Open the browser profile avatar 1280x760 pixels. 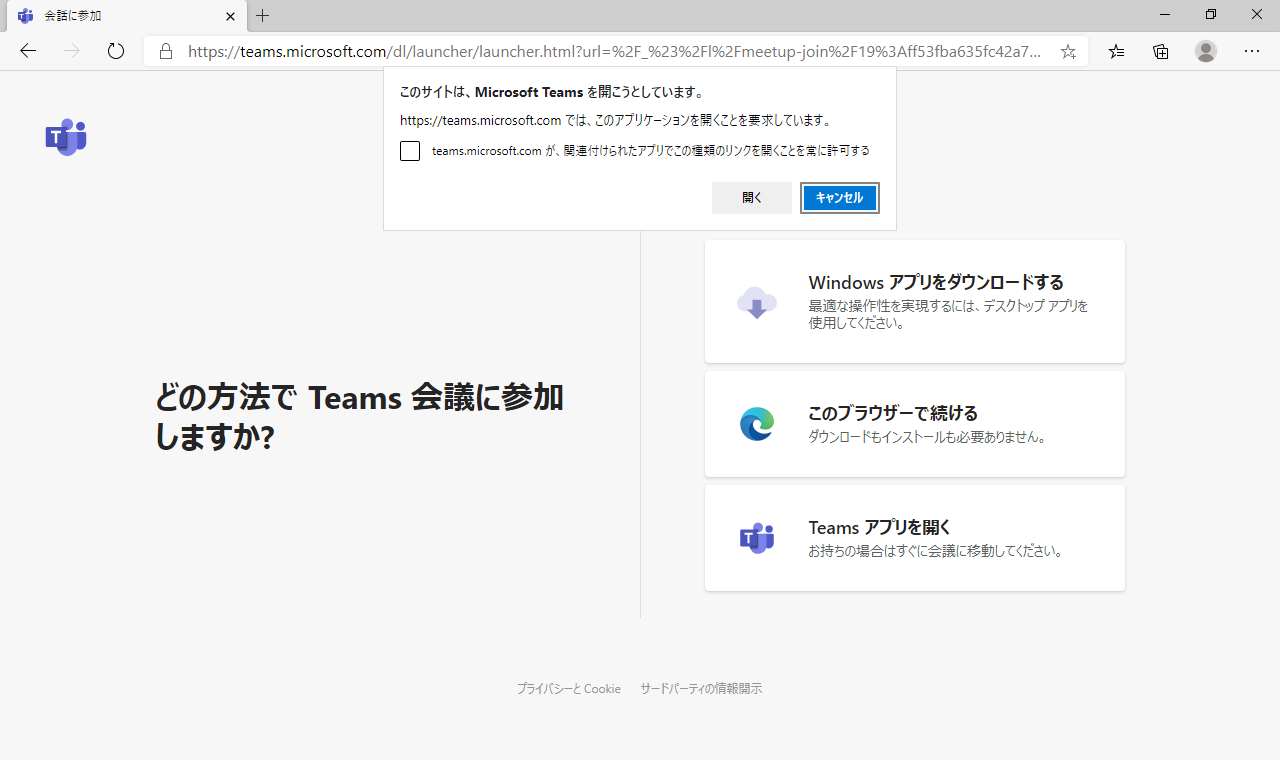pyautogui.click(x=1206, y=51)
